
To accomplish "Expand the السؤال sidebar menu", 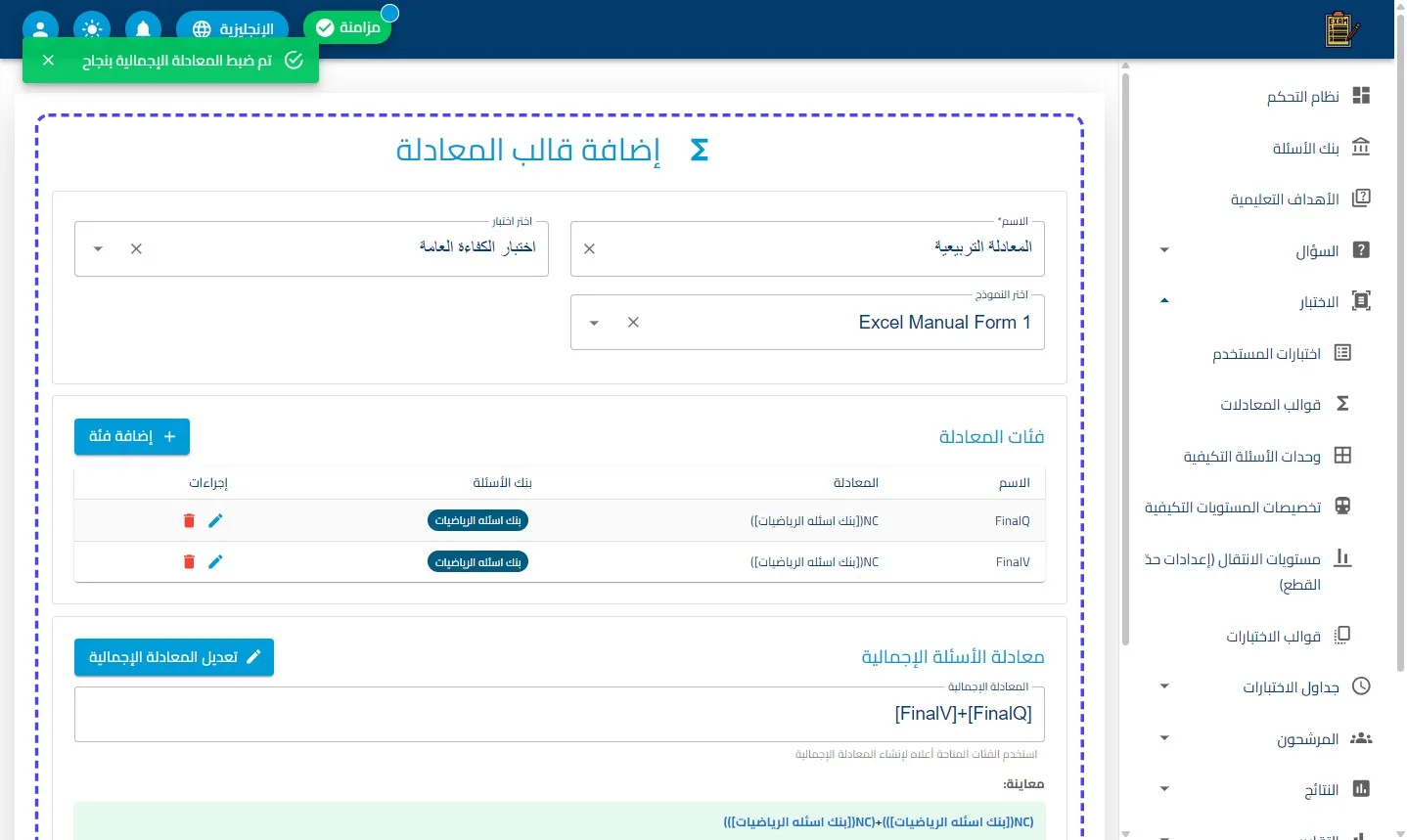I will click(1164, 250).
